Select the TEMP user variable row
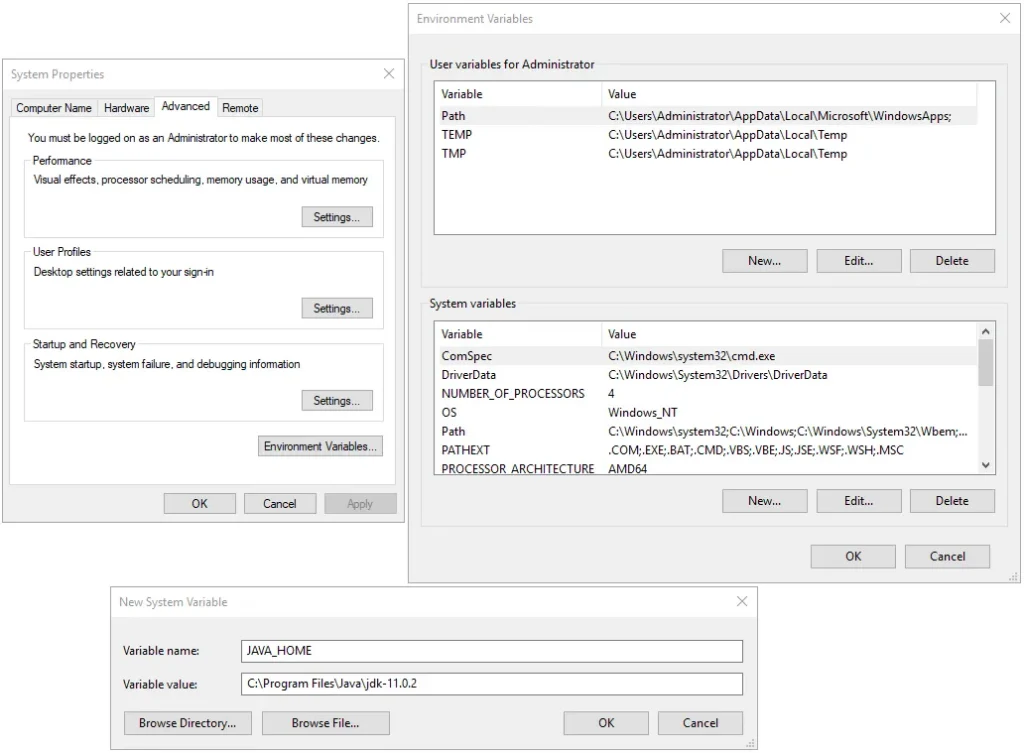1024x753 pixels. [700, 135]
